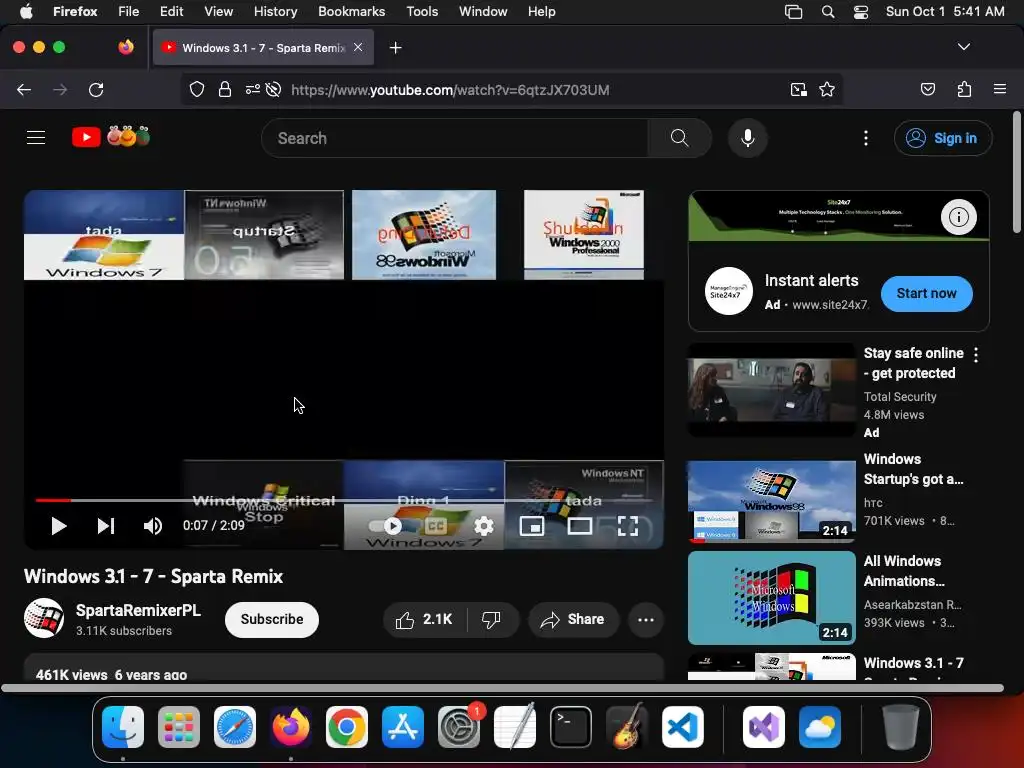The image size is (1024, 768).
Task: Dislike the video
Action: [x=492, y=619]
